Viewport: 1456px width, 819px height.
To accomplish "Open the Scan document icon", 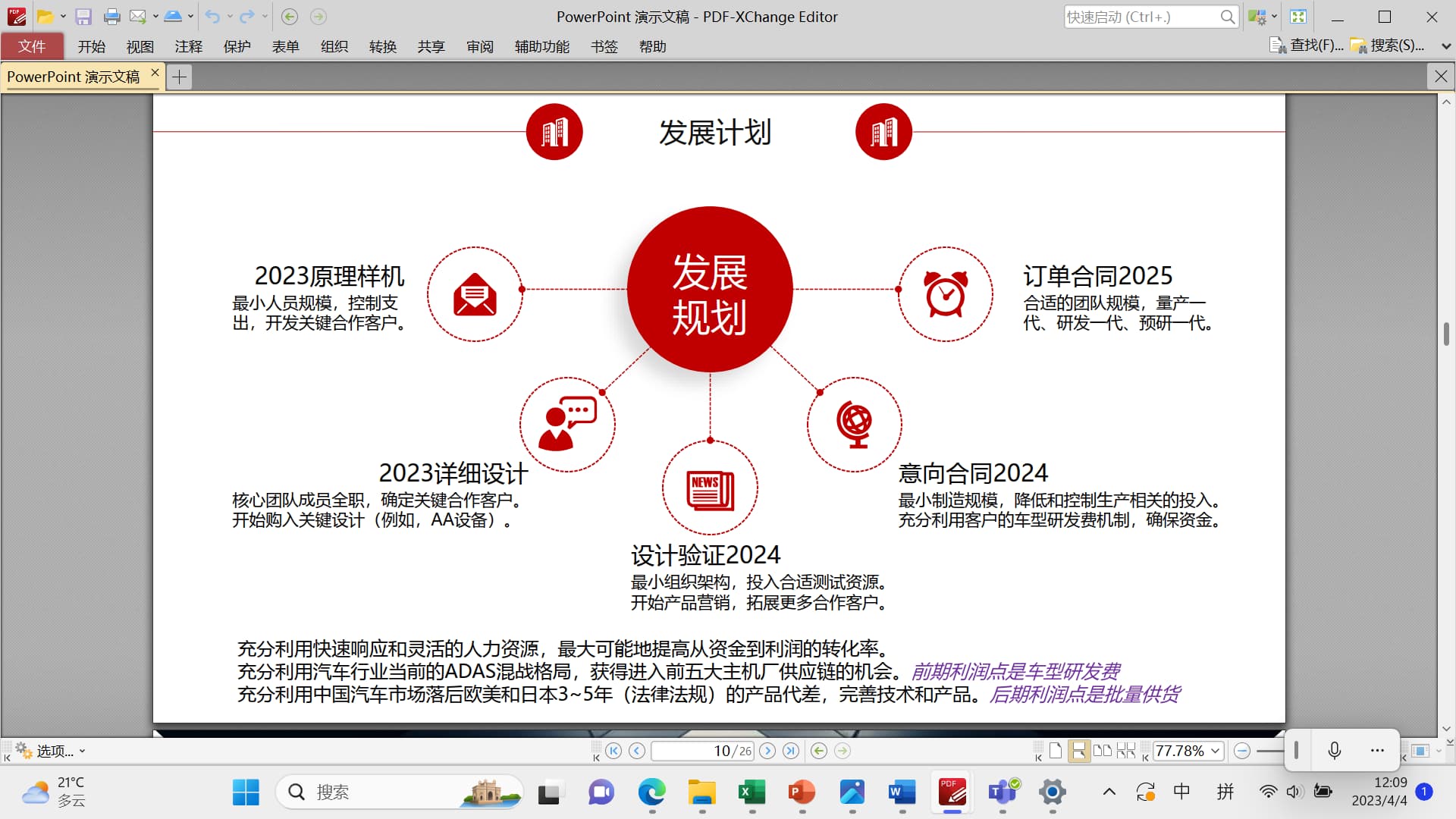I will [173, 17].
